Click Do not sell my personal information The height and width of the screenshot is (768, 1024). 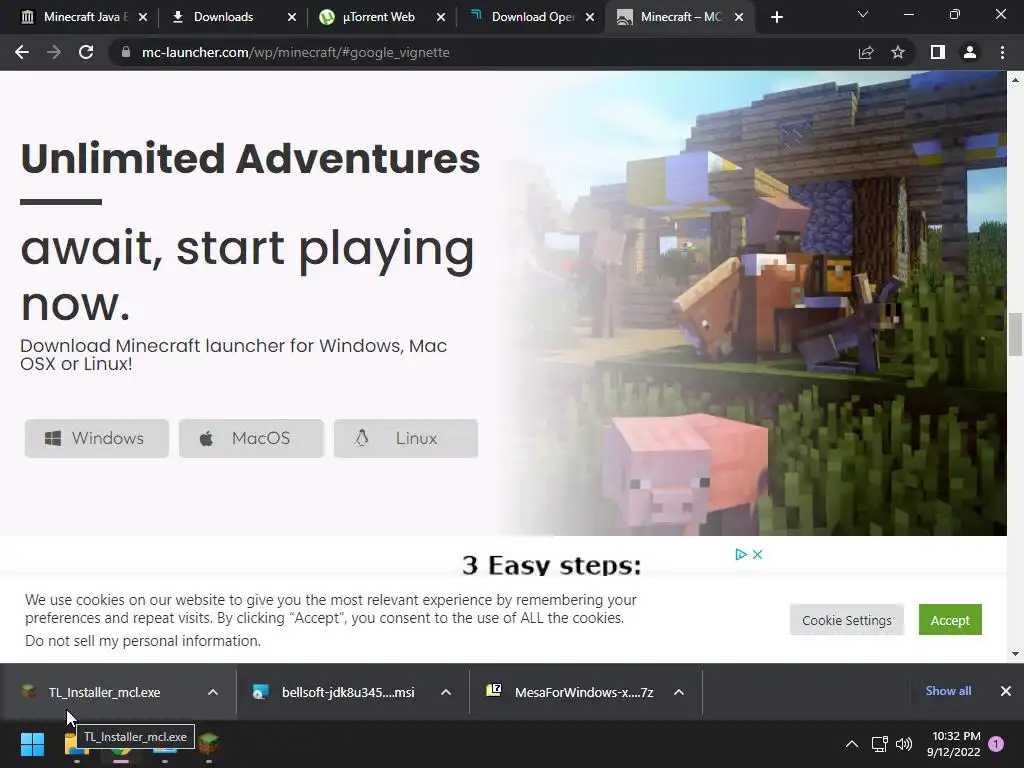coord(143,641)
